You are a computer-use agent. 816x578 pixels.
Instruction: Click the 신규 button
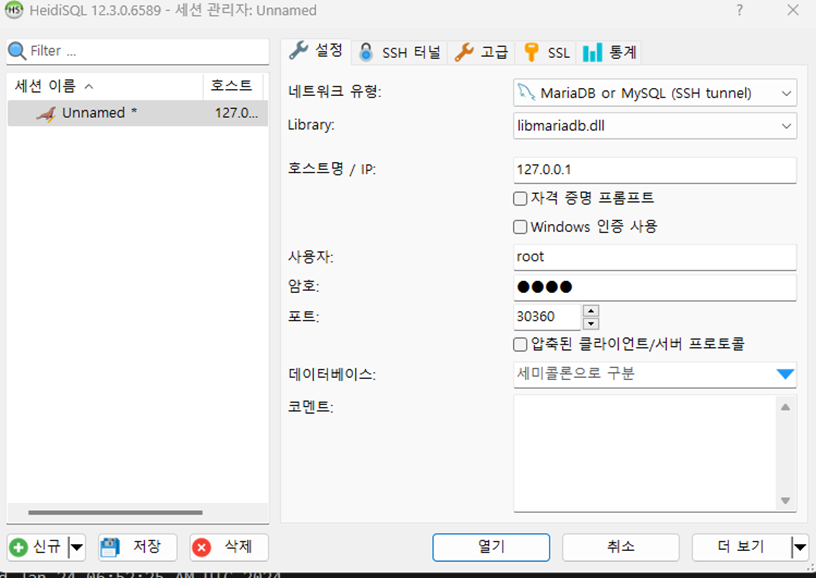(36, 547)
